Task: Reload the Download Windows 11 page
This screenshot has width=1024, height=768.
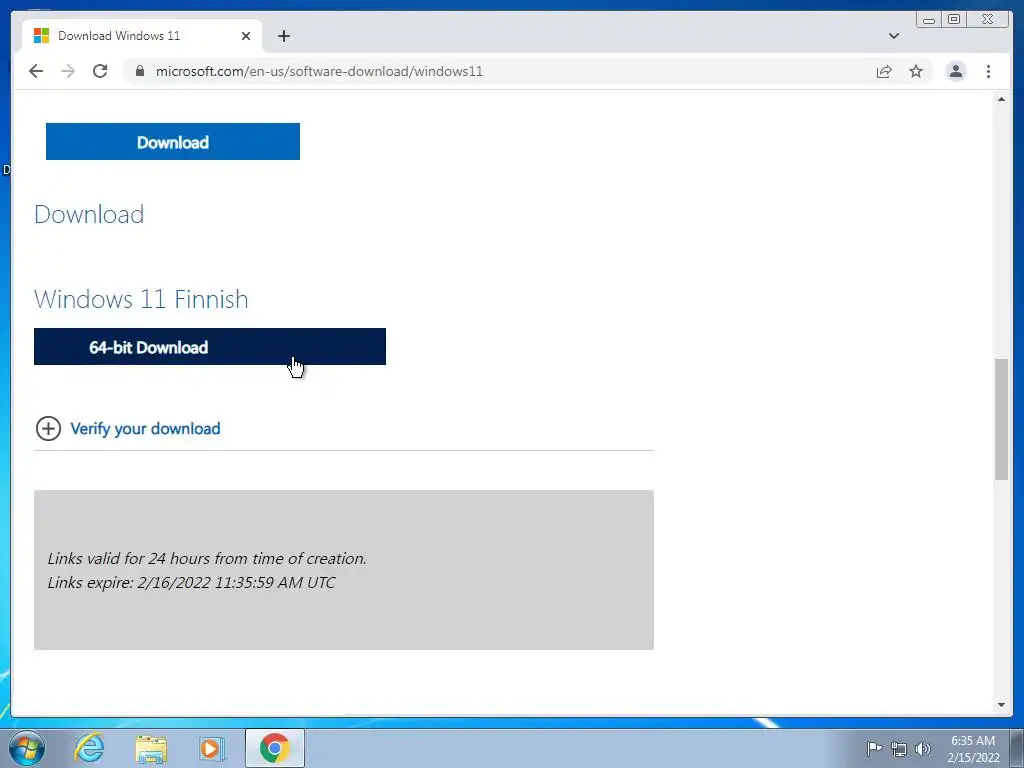Action: pyautogui.click(x=100, y=71)
